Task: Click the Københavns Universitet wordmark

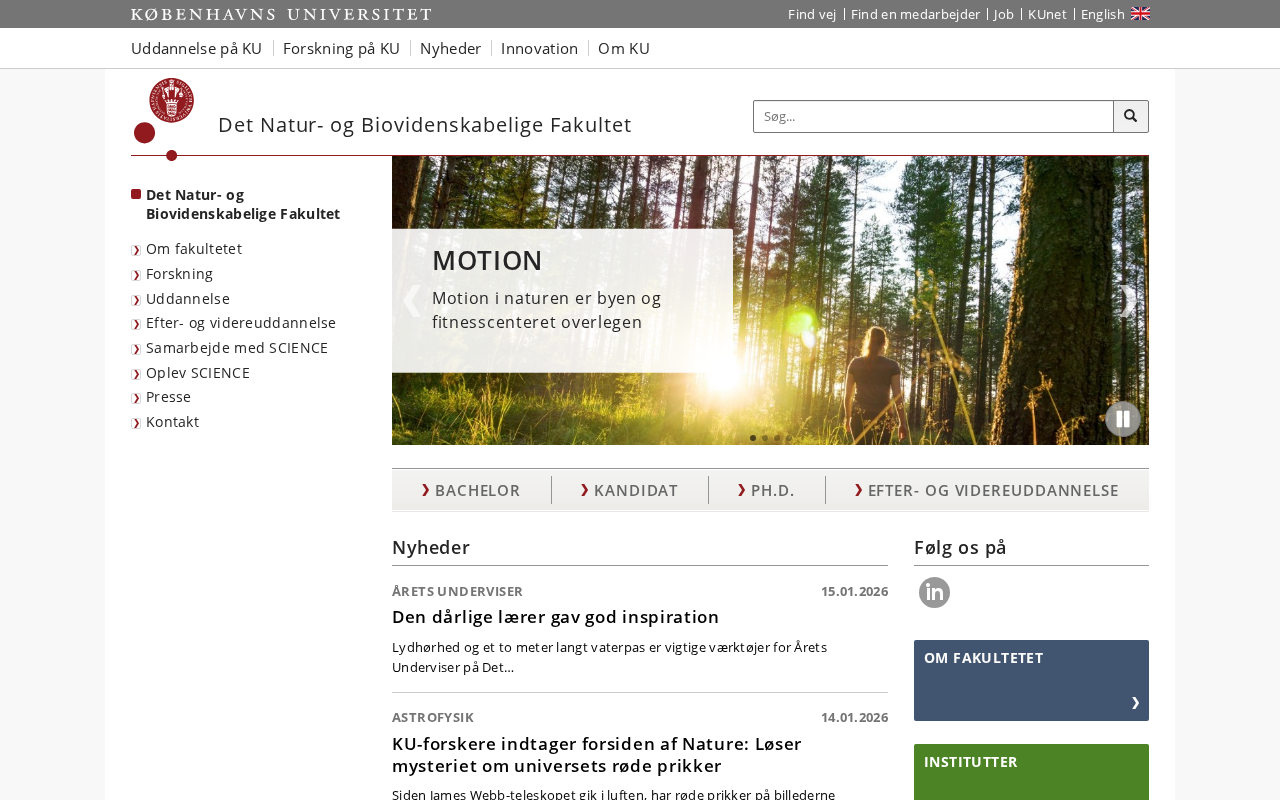Action: 281,14
